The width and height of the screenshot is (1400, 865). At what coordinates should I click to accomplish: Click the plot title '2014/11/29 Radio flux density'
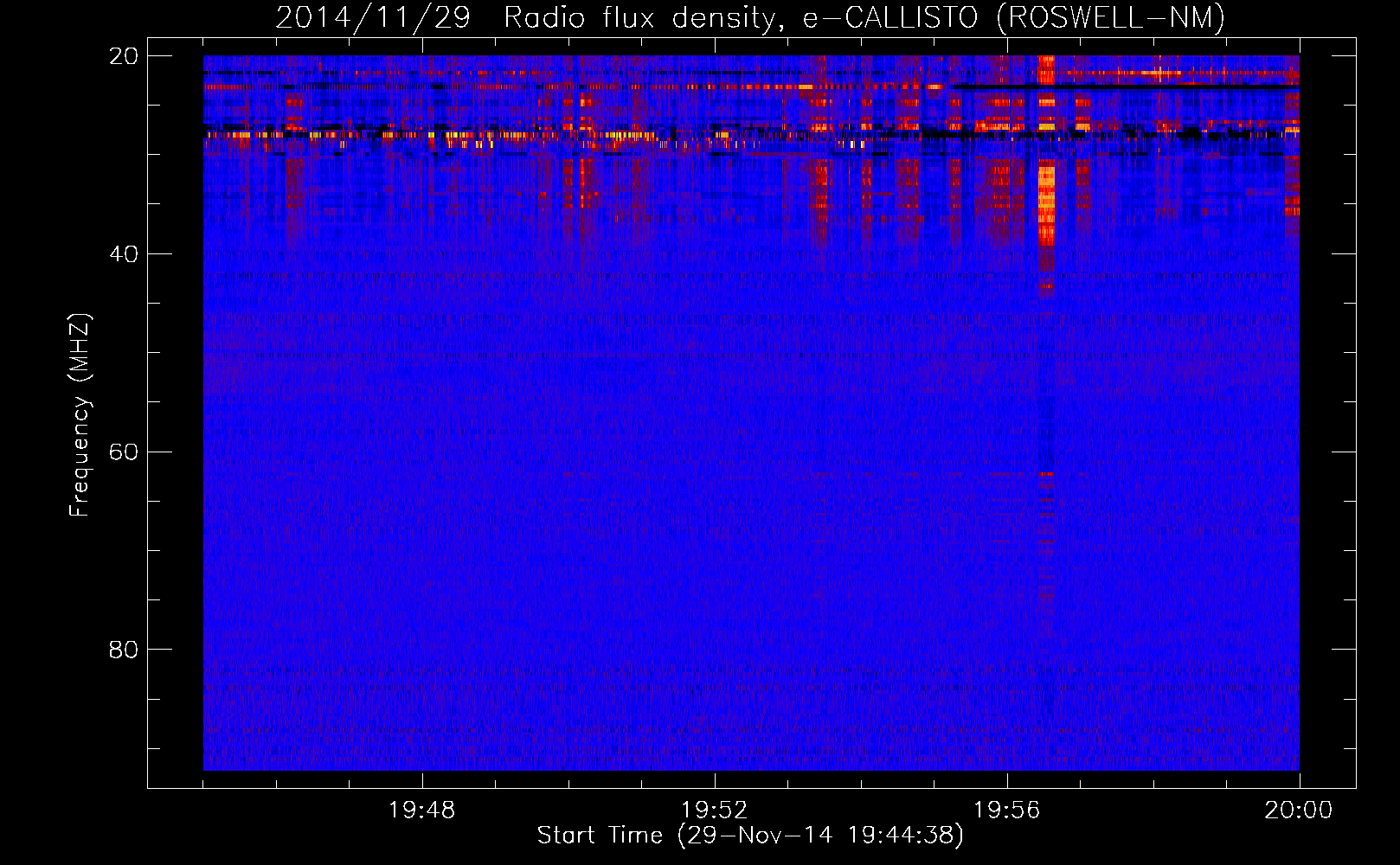[750, 18]
